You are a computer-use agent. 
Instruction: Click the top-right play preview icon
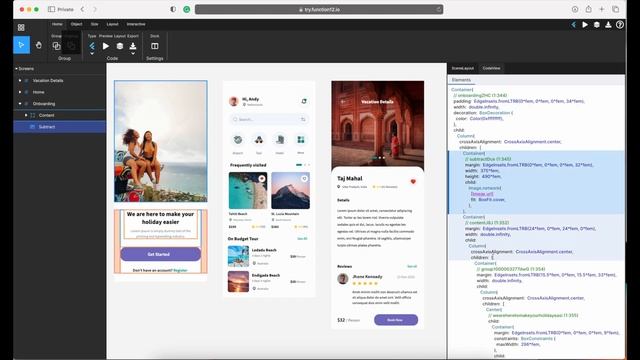(x=585, y=24)
